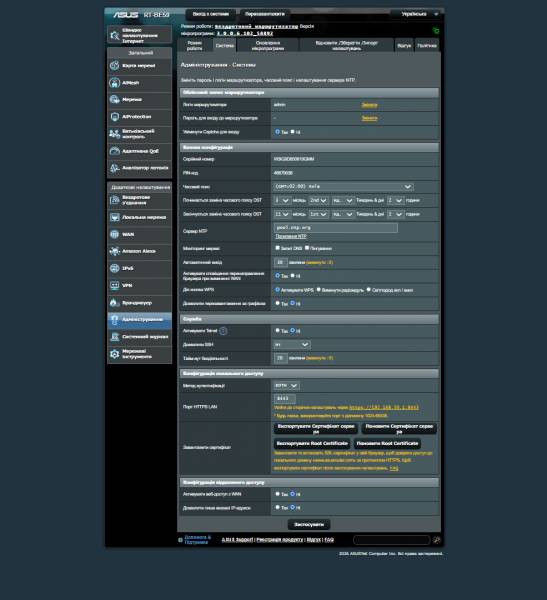Click the Guest Network globe icon
The height and width of the screenshot is (600, 547).
(x=114, y=99)
